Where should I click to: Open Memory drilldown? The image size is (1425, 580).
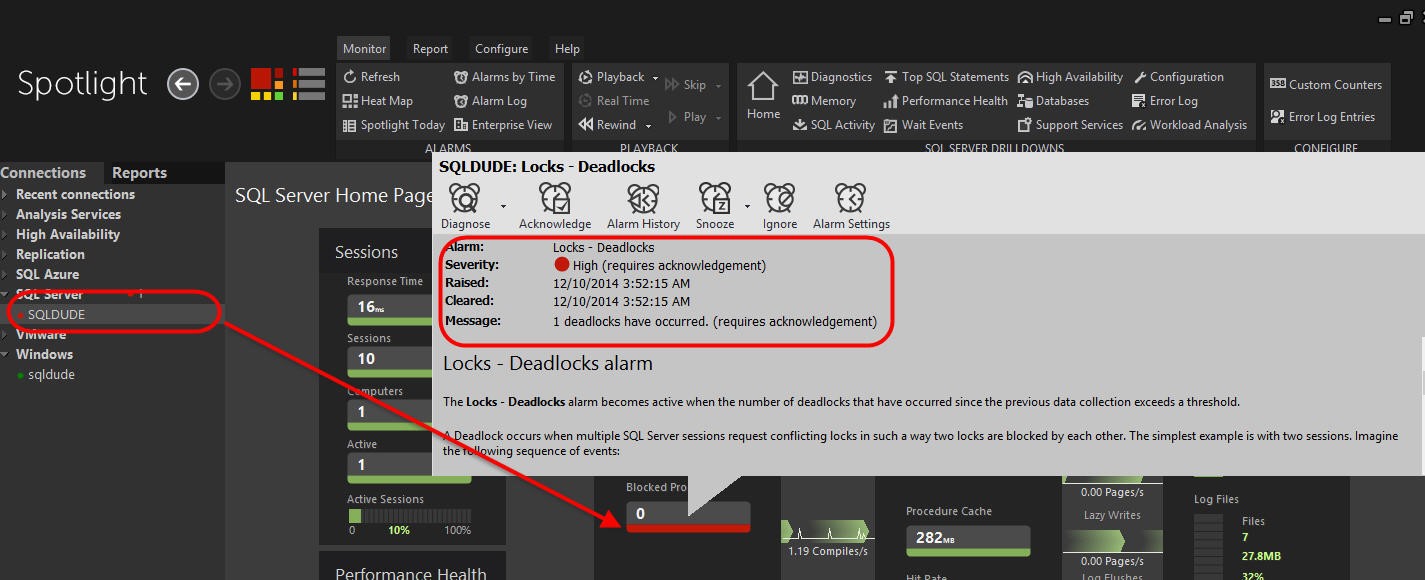(824, 101)
